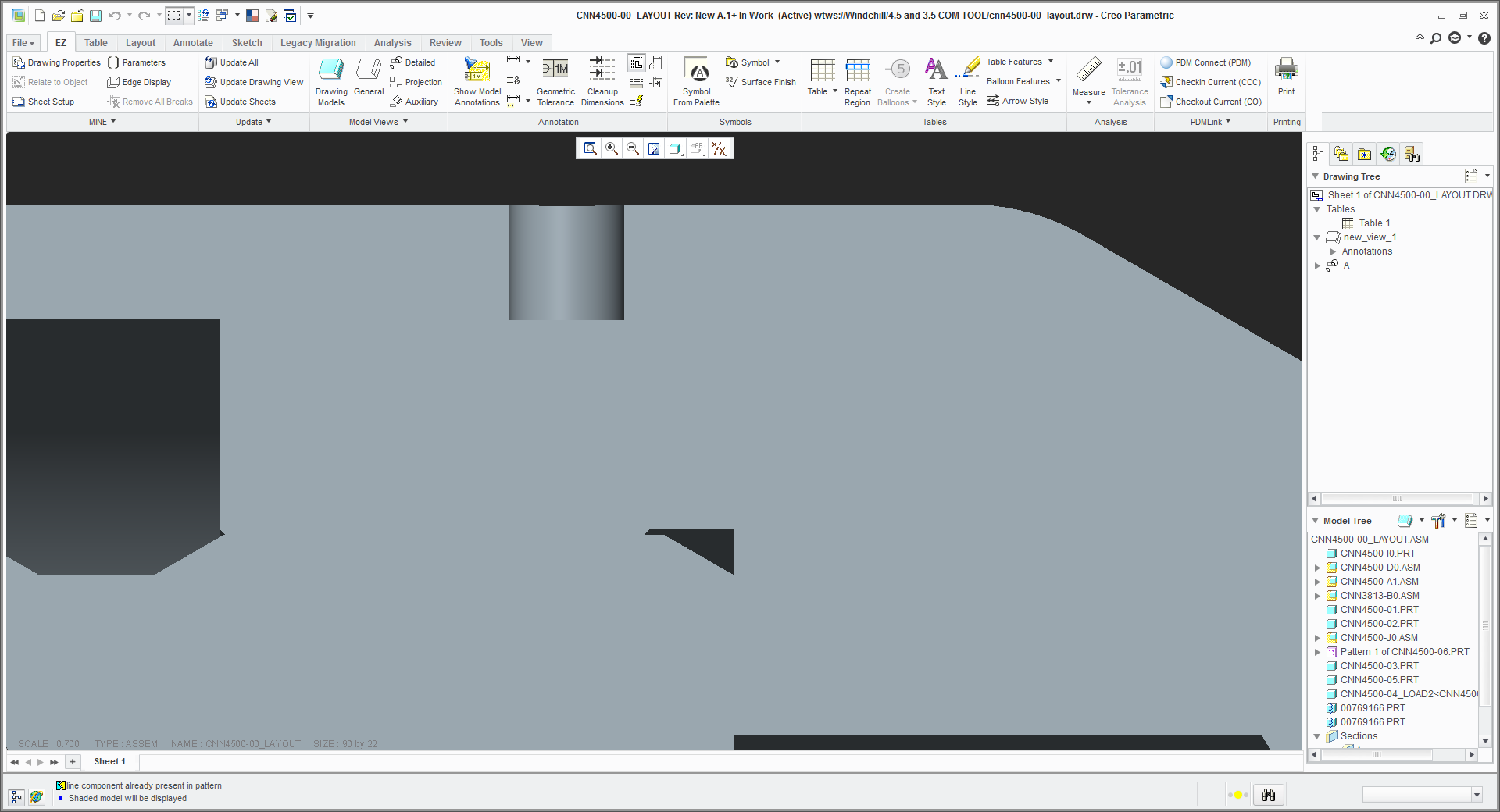Click the Drawing Models icon

(331, 80)
